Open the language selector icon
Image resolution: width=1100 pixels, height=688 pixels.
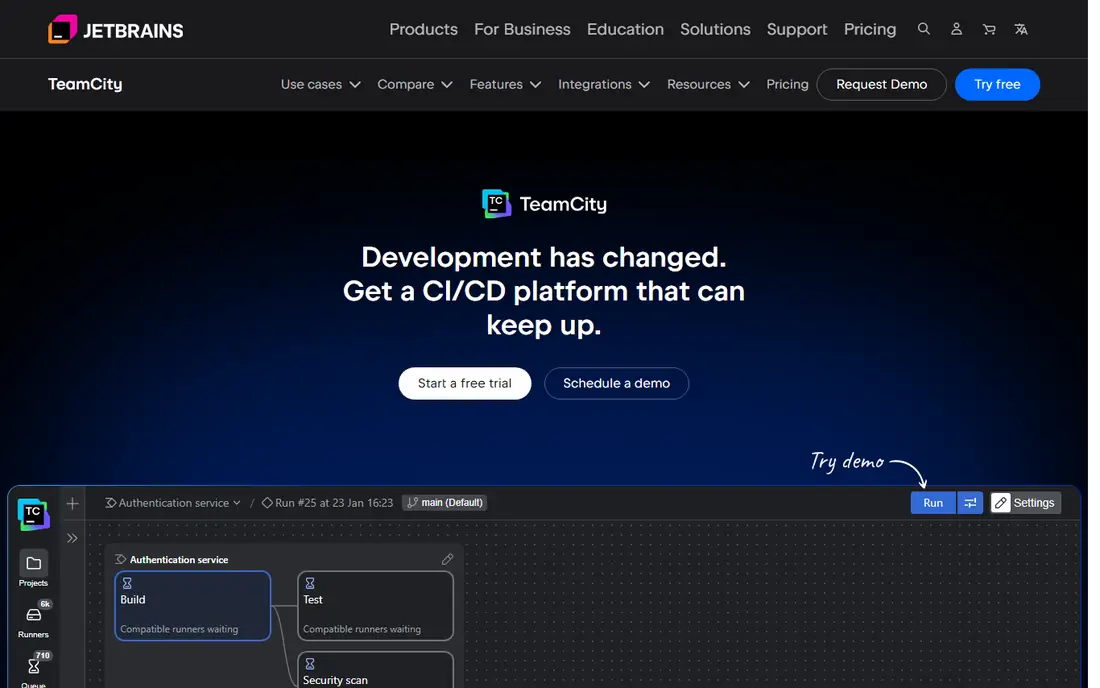pos(1021,29)
